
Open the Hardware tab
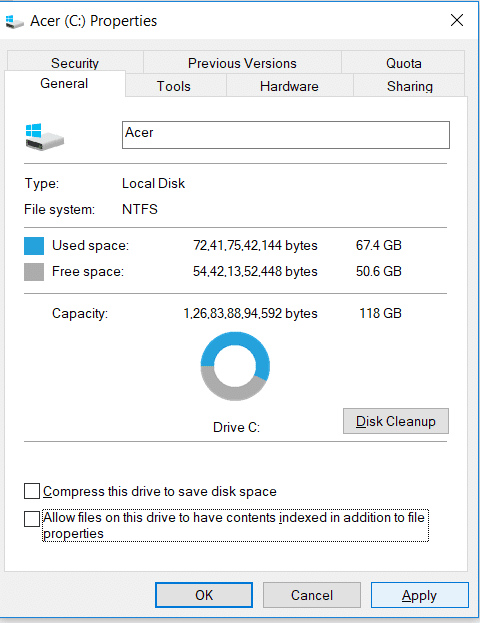[x=289, y=86]
